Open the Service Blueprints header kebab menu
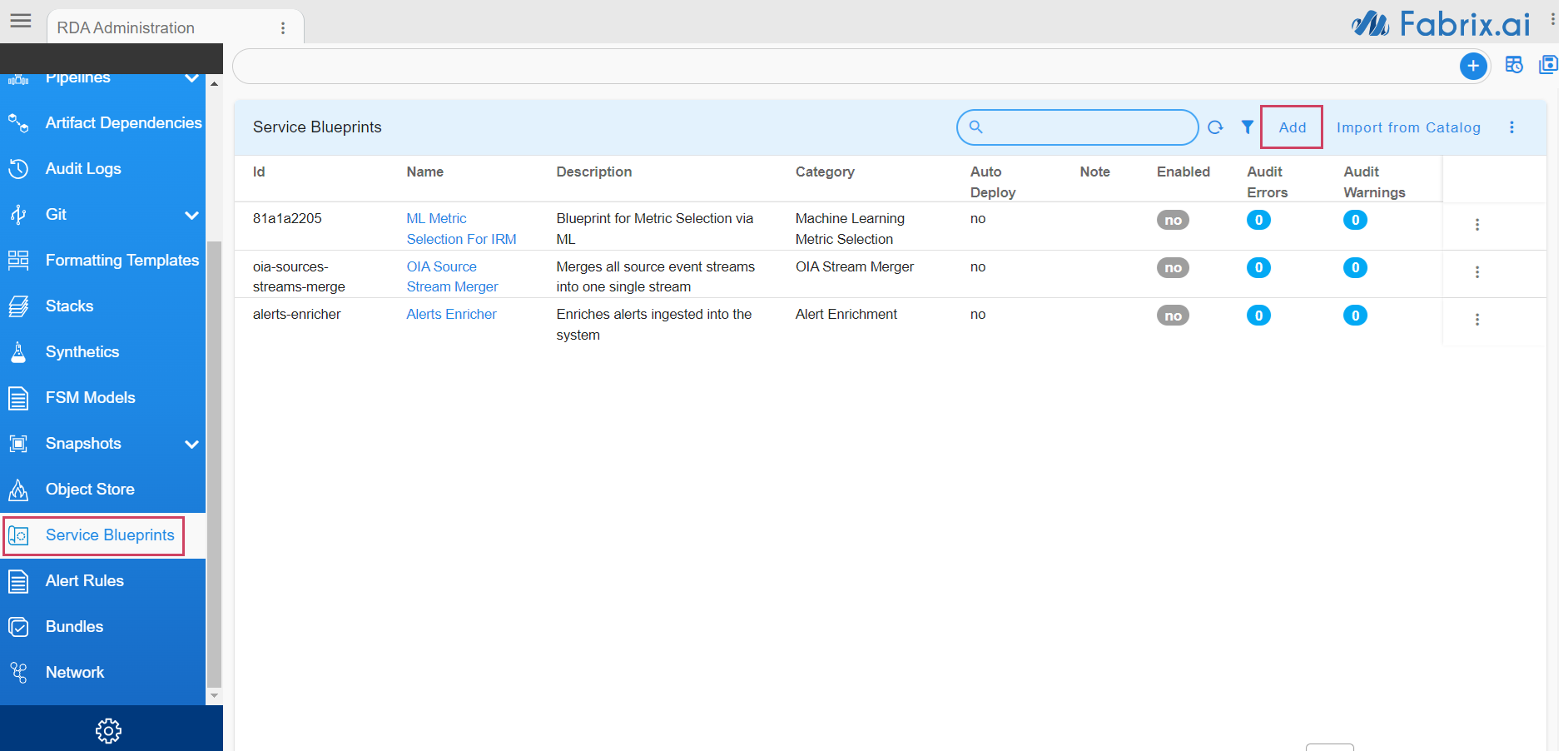This screenshot has height=751, width=1568. 1512,127
